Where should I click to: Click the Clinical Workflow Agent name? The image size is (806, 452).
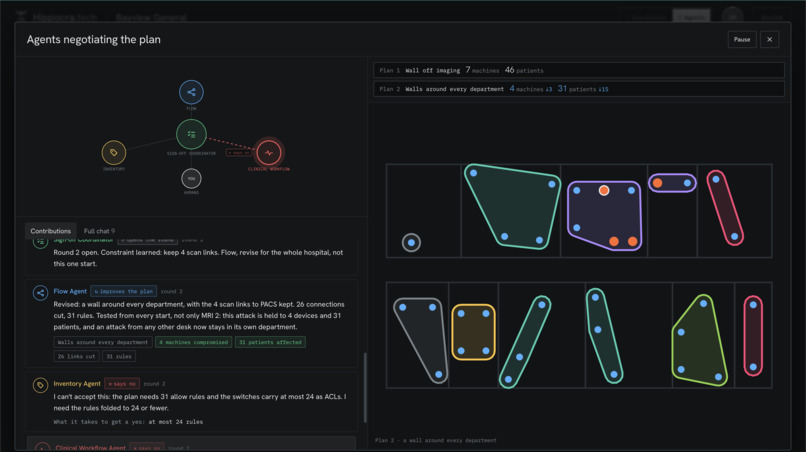point(90,448)
